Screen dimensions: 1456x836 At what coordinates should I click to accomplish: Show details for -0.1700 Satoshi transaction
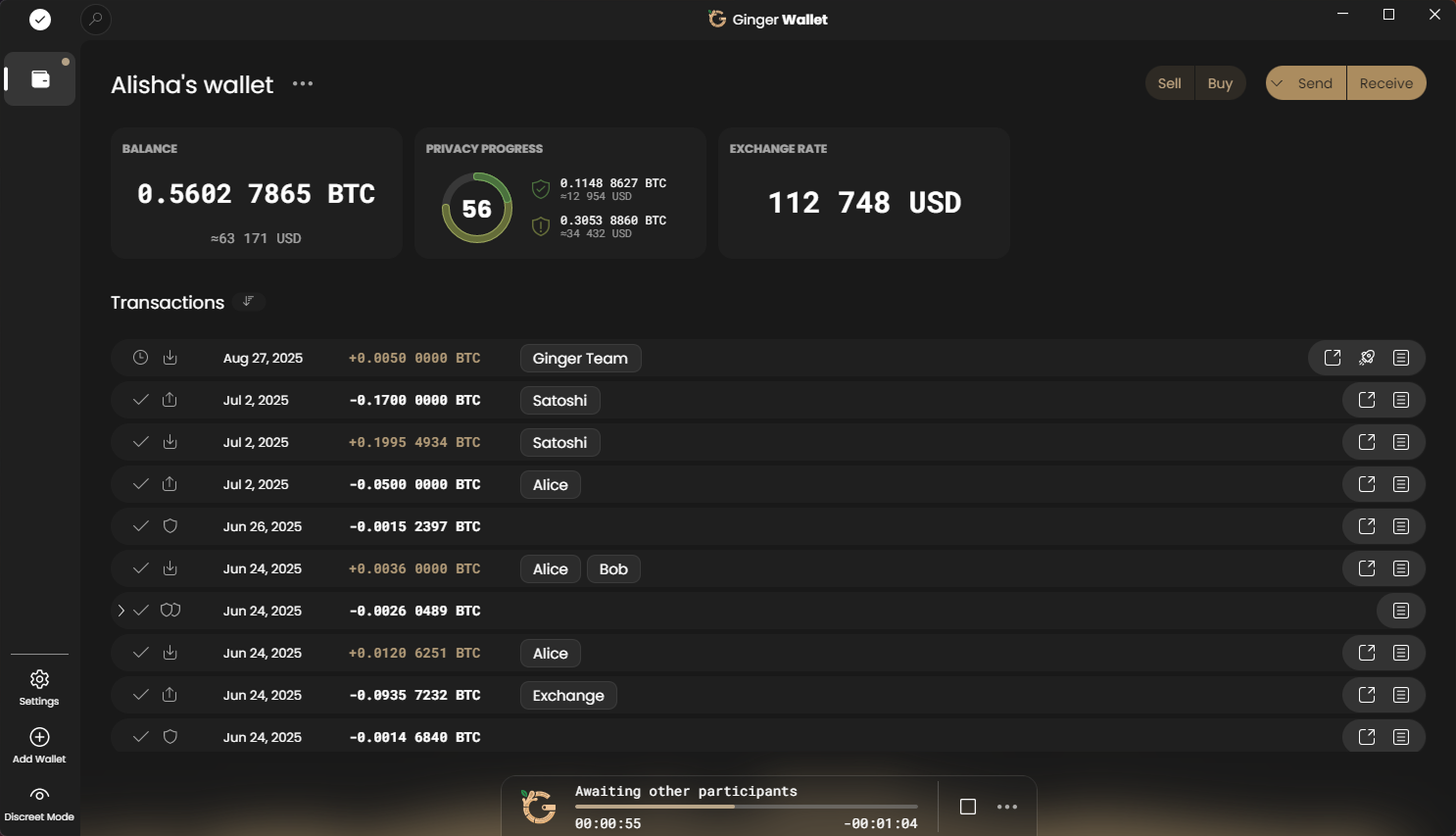[x=1401, y=400]
